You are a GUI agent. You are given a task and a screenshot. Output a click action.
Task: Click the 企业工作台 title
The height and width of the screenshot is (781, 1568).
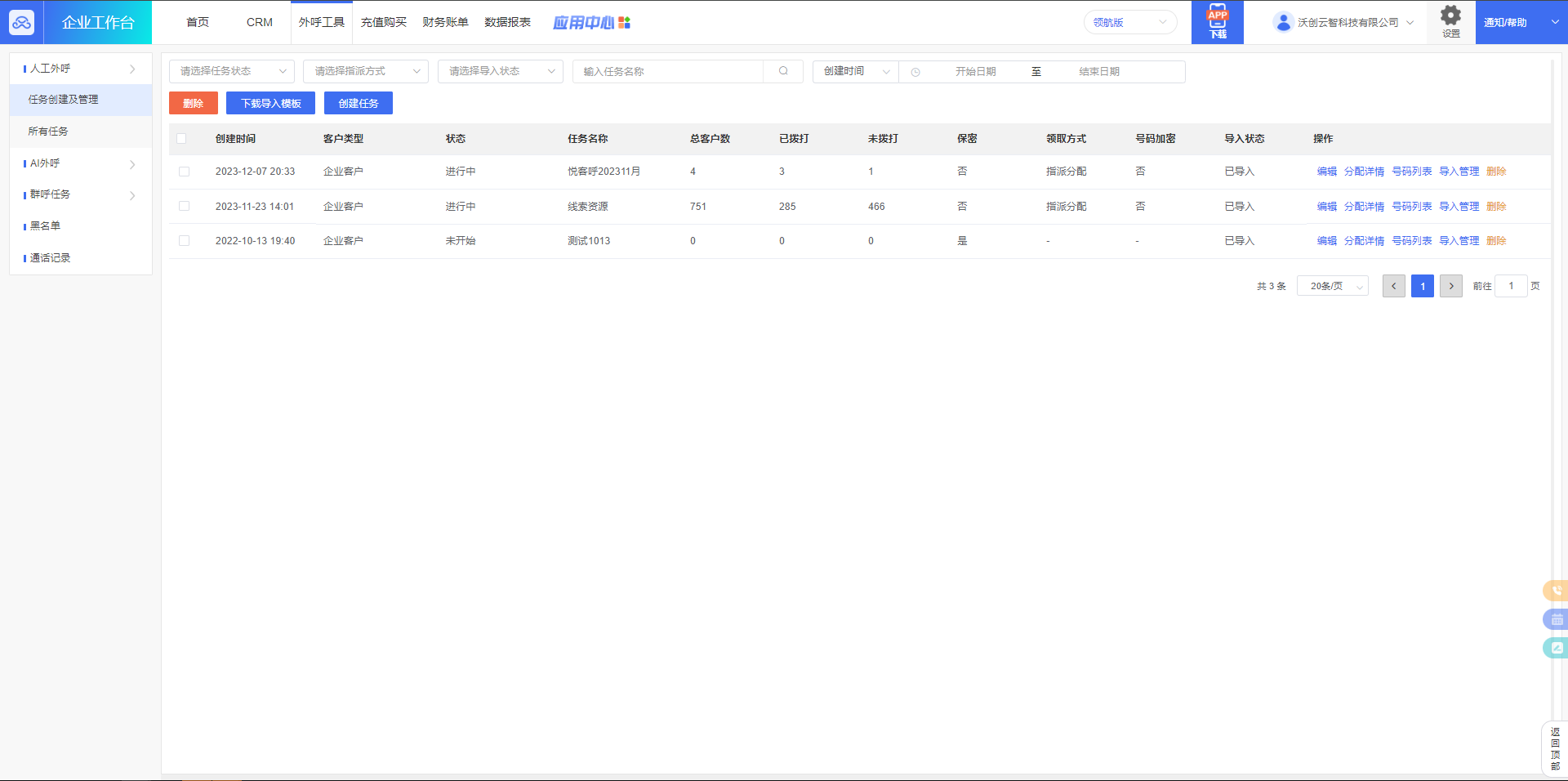click(98, 22)
